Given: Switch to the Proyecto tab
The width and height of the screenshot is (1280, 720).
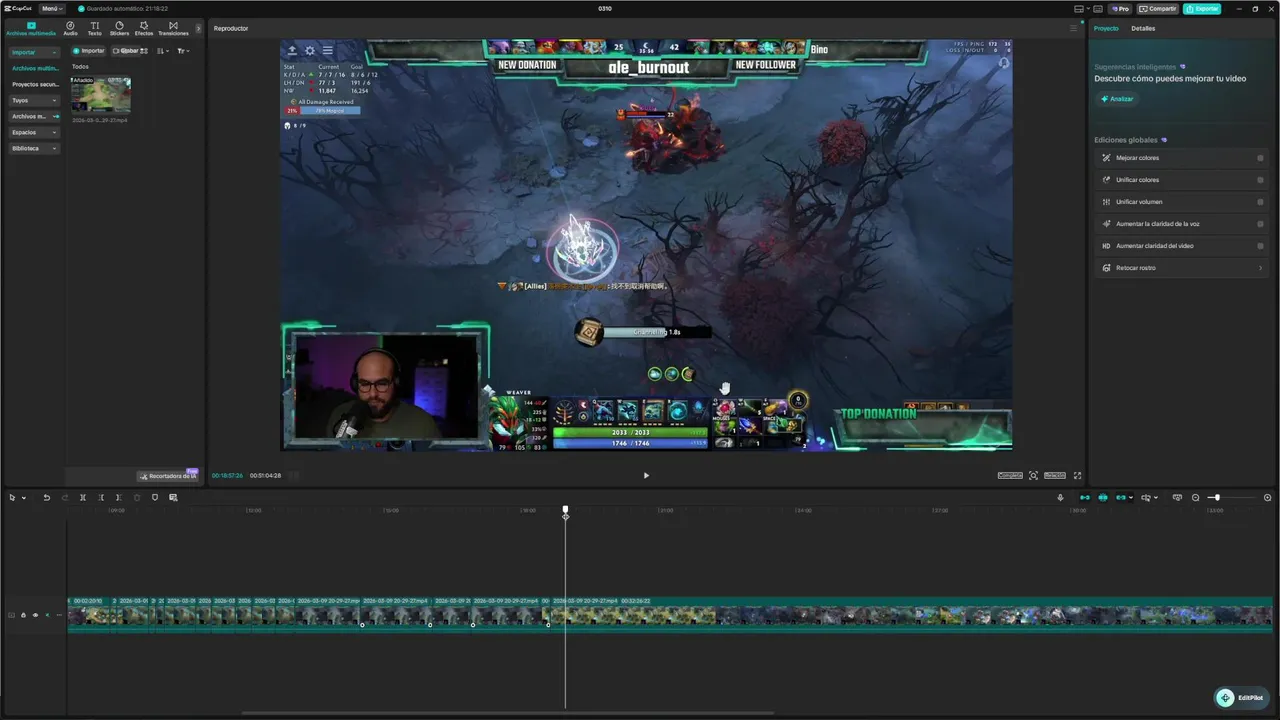Looking at the screenshot, I should [1106, 28].
